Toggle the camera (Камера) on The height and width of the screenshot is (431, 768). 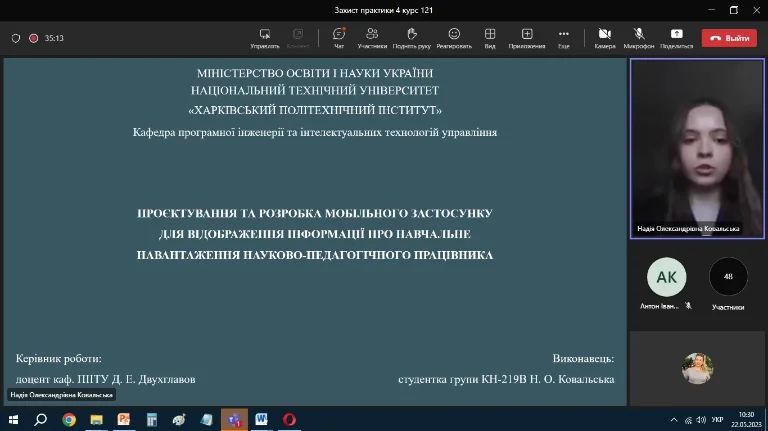[604, 37]
